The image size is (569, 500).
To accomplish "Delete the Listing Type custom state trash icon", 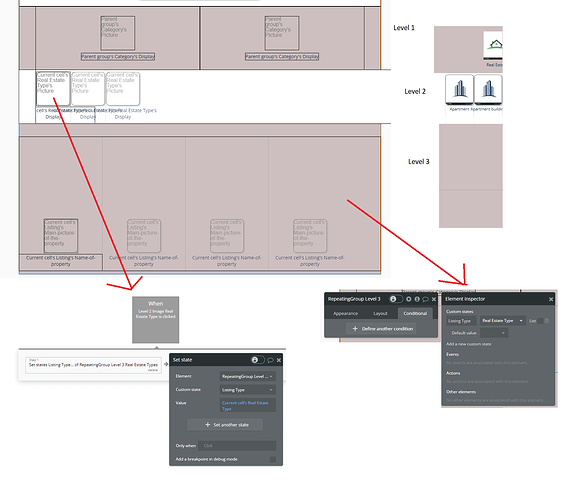I will tap(547, 321).
